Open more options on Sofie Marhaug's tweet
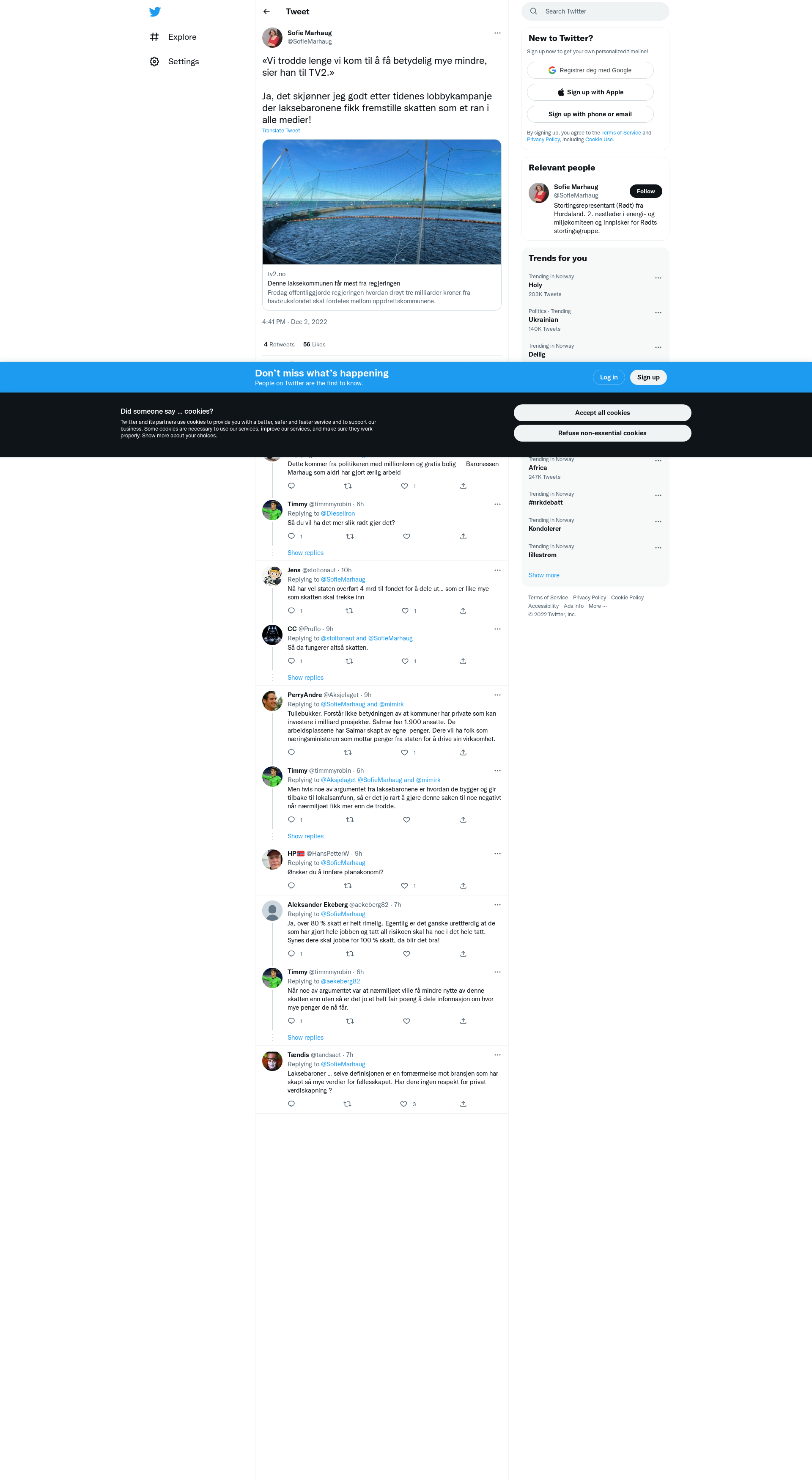 [497, 33]
